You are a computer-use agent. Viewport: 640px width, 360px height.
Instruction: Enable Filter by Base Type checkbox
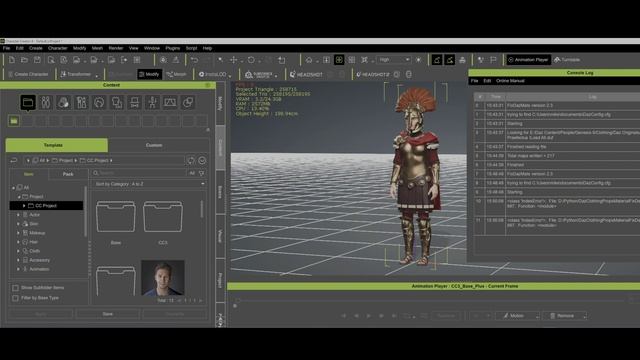(x=16, y=298)
